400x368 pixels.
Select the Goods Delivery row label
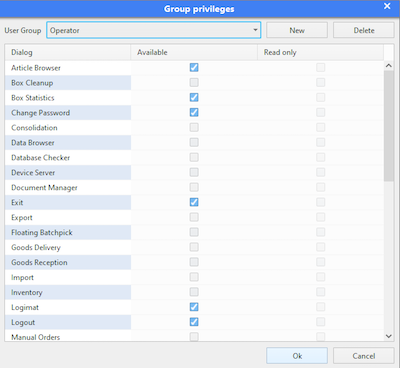click(36, 247)
